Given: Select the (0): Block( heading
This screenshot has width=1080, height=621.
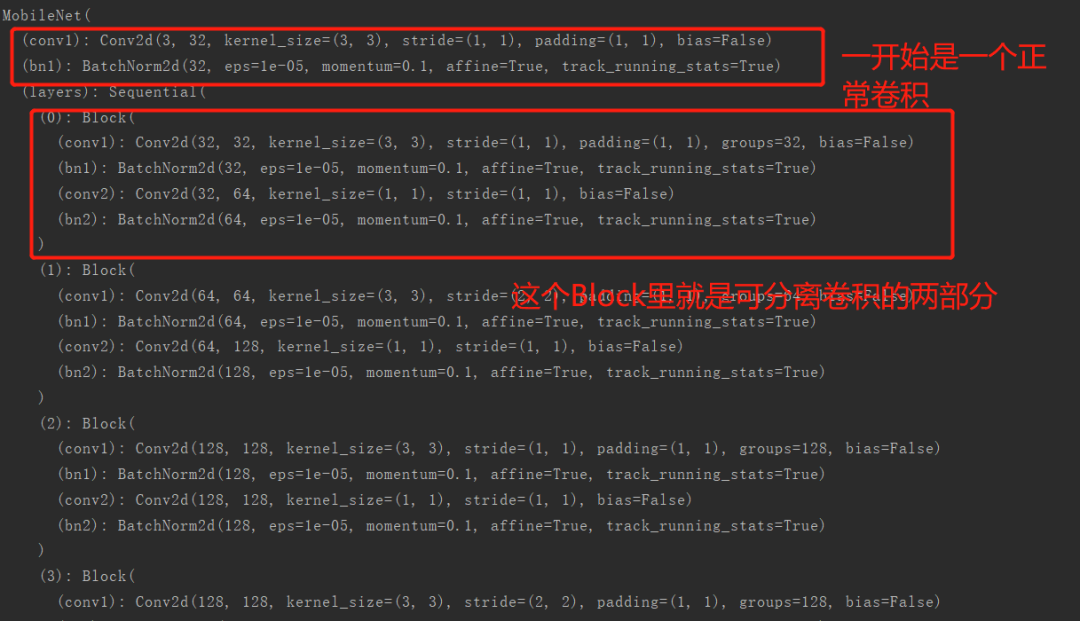Looking at the screenshot, I should pos(87,118).
